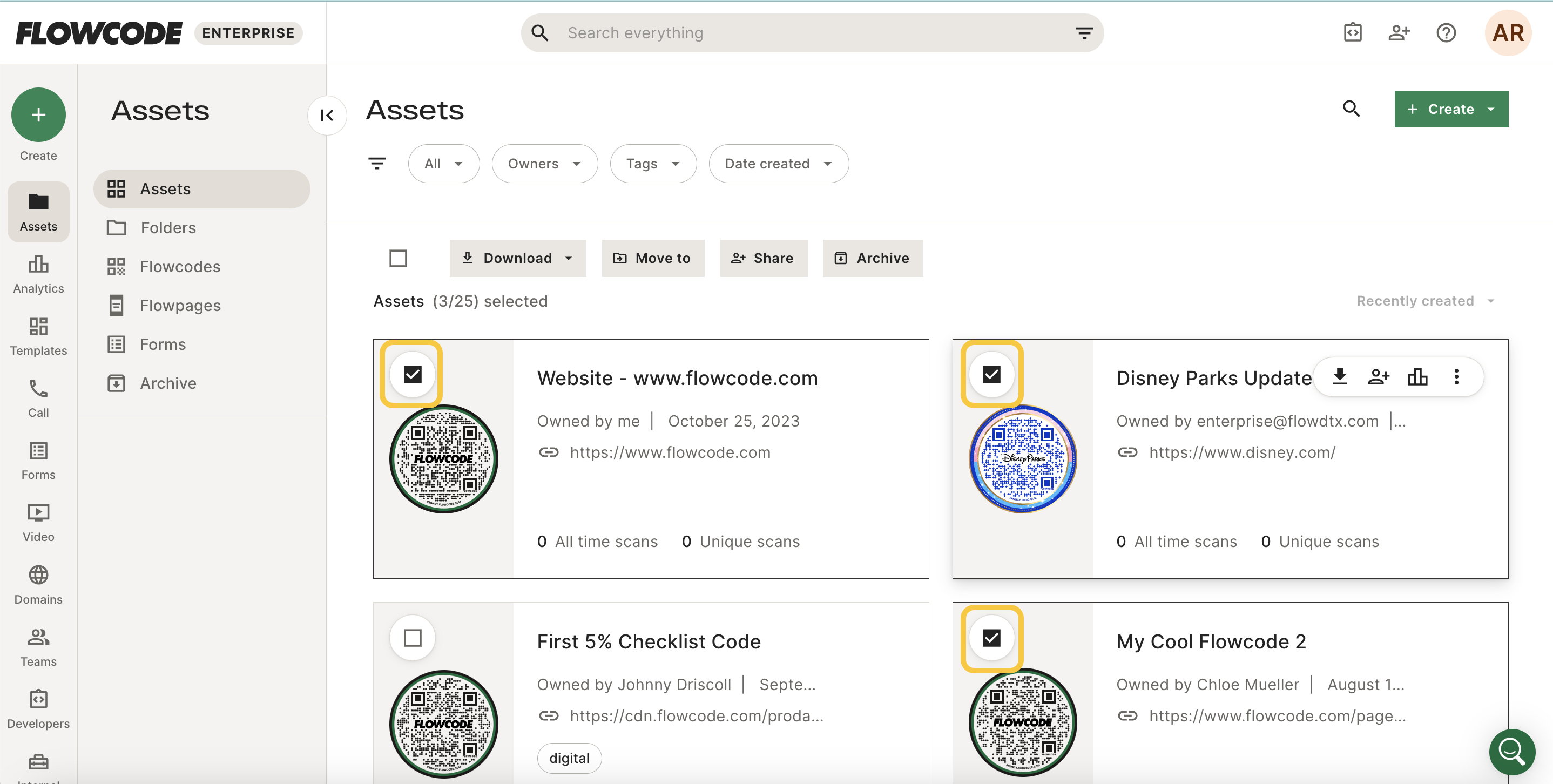
Task: Click the green Create plus icon in sidebar
Action: 38,114
